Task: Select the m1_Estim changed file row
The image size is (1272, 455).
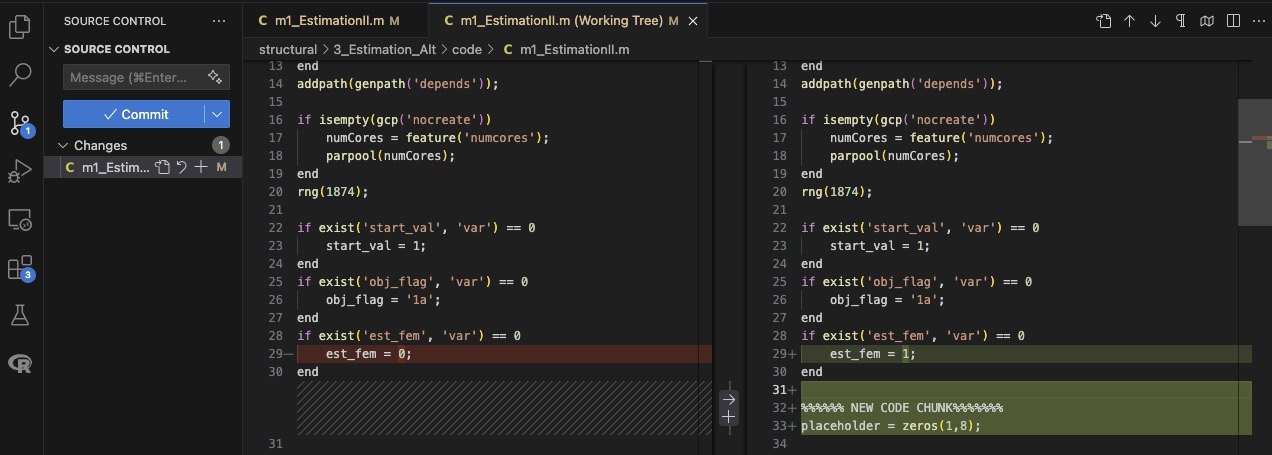Action: click(x=143, y=167)
